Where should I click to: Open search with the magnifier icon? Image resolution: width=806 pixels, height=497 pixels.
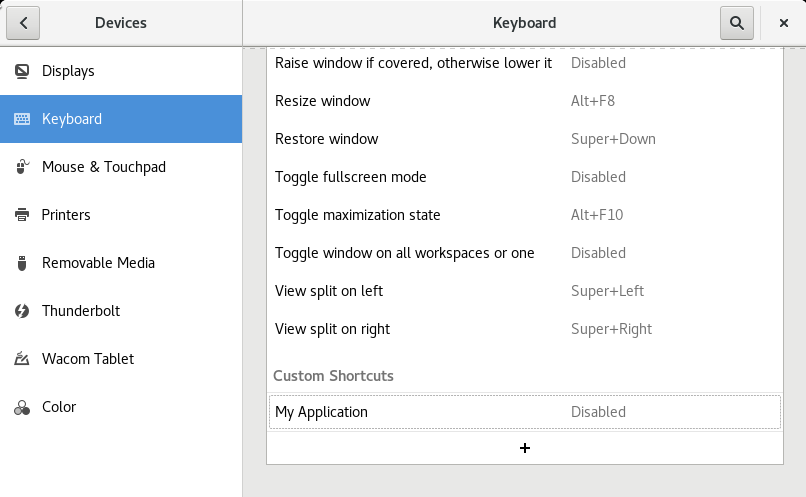click(x=736, y=22)
